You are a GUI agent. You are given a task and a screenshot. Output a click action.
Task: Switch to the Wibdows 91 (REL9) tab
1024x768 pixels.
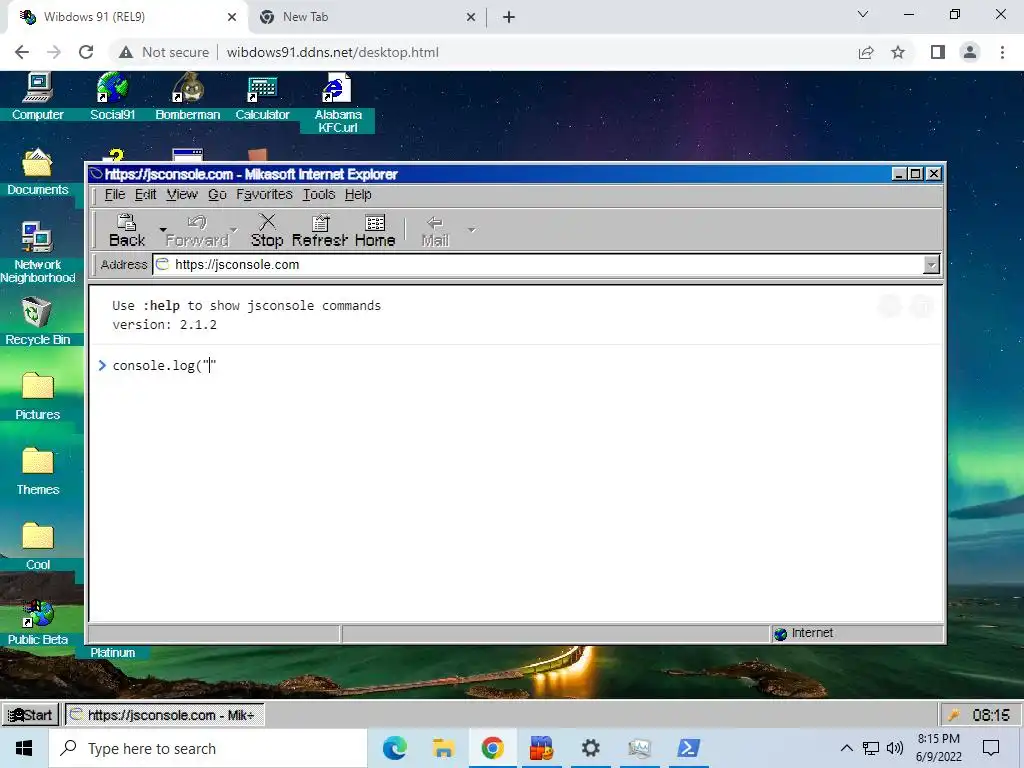(x=127, y=17)
